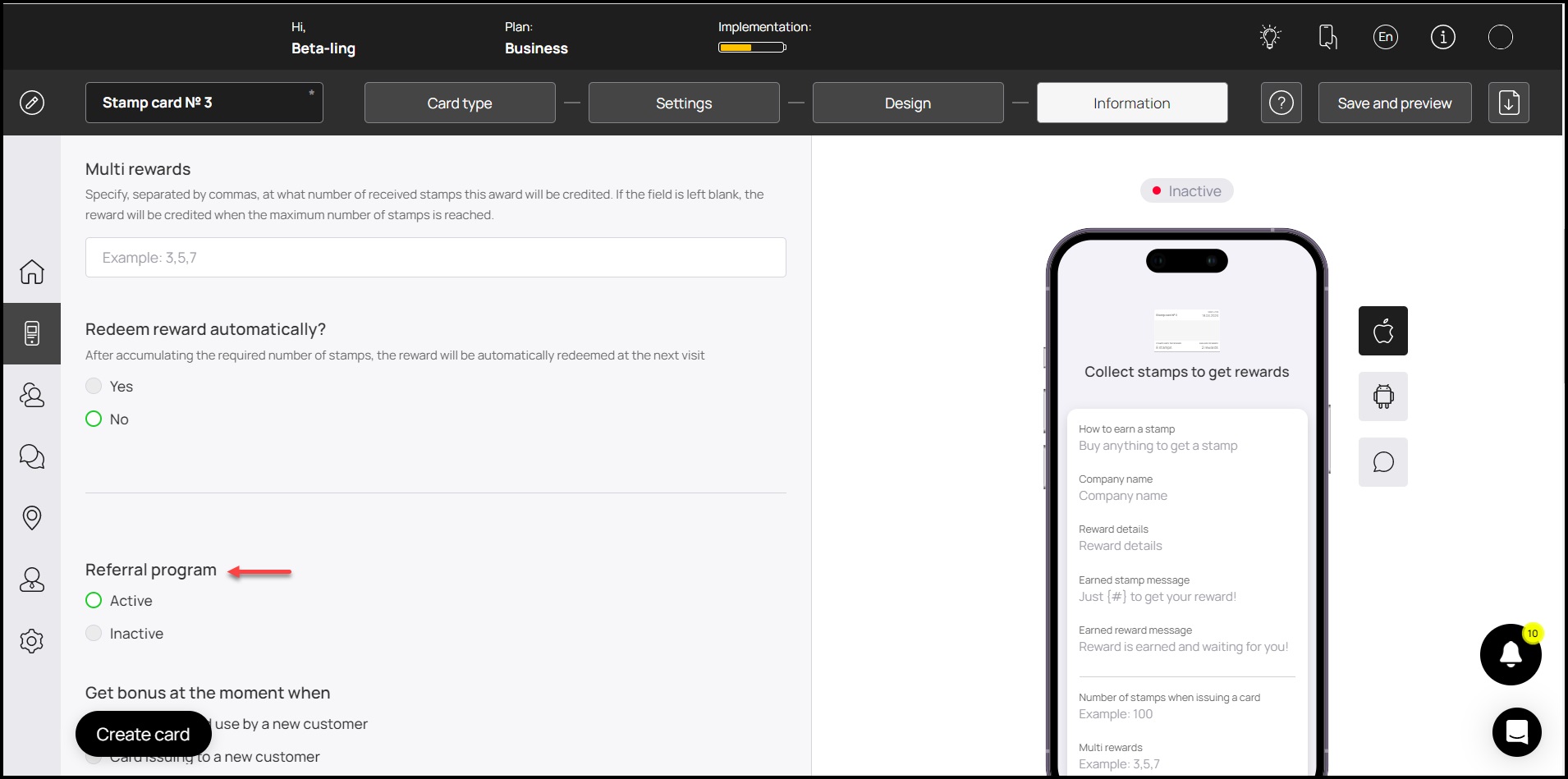Click 'Buy anything to get a stamp' text
1568x779 pixels.
pyautogui.click(x=1158, y=446)
